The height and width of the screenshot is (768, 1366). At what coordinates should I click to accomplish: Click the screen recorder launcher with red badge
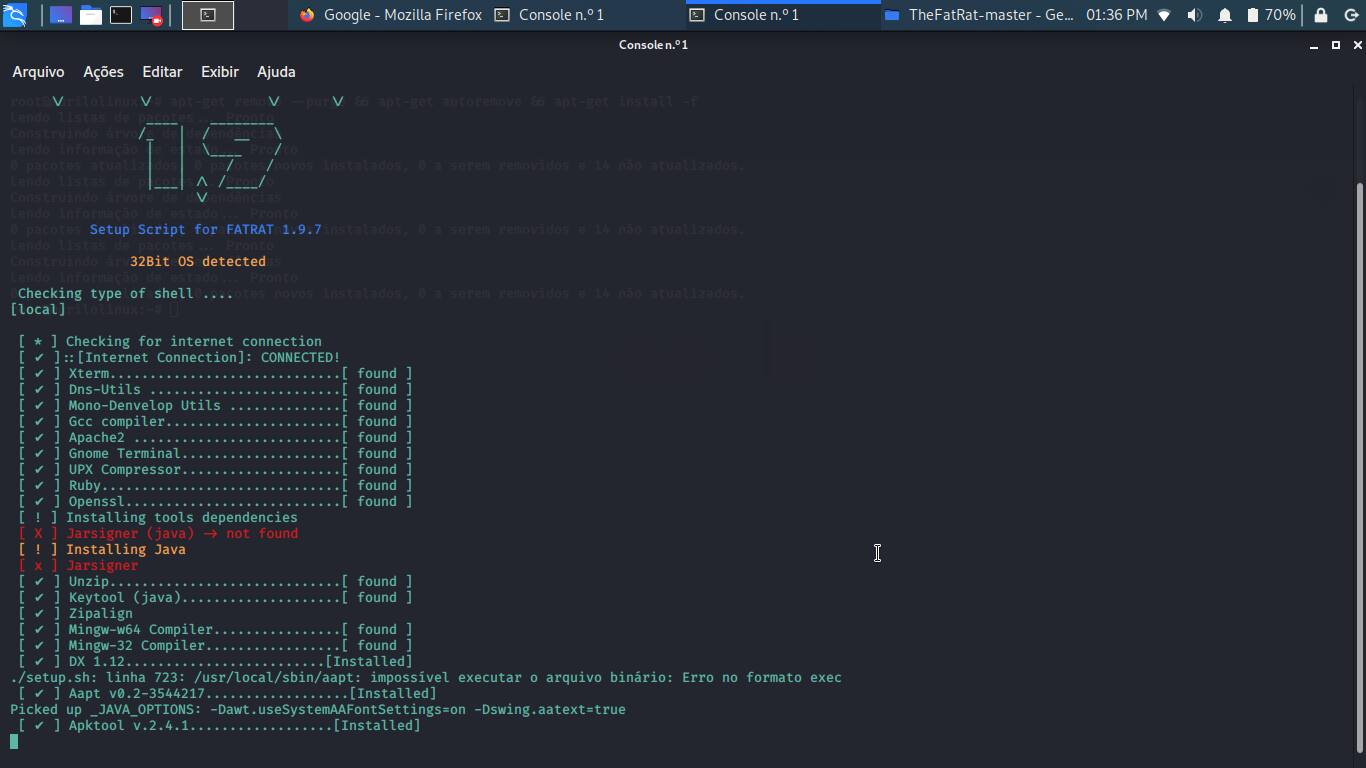[x=151, y=15]
